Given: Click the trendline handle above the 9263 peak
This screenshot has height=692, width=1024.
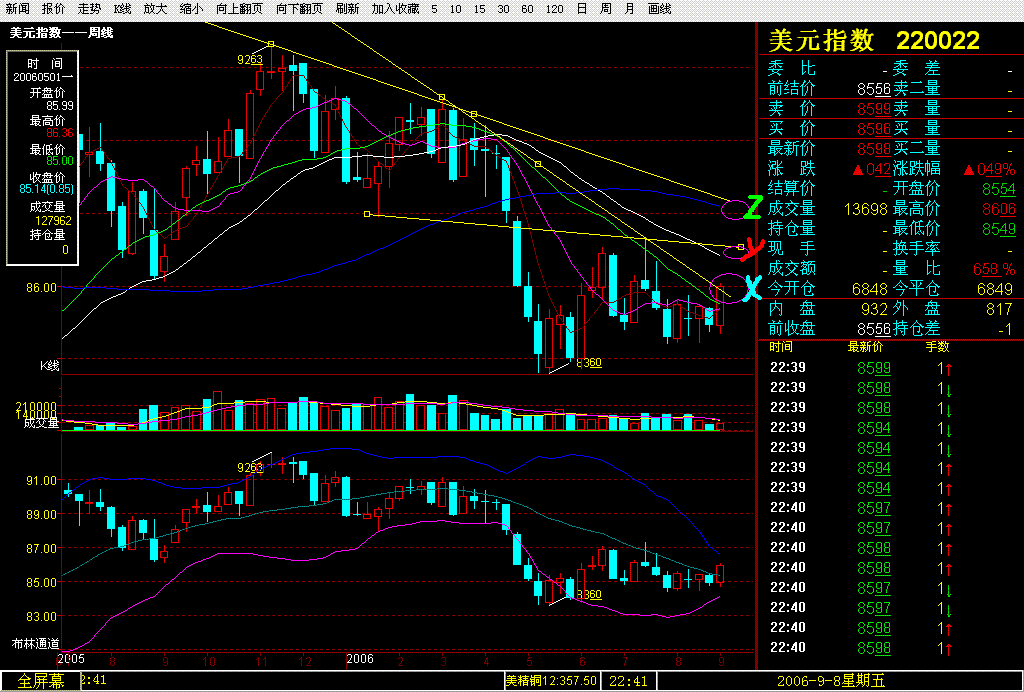Looking at the screenshot, I should 271,44.
